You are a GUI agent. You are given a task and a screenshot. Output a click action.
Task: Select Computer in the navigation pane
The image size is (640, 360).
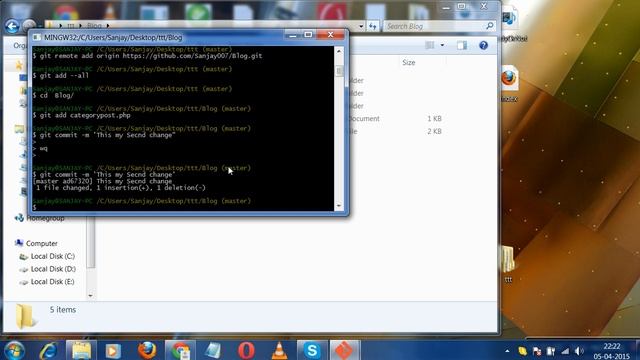[42, 243]
